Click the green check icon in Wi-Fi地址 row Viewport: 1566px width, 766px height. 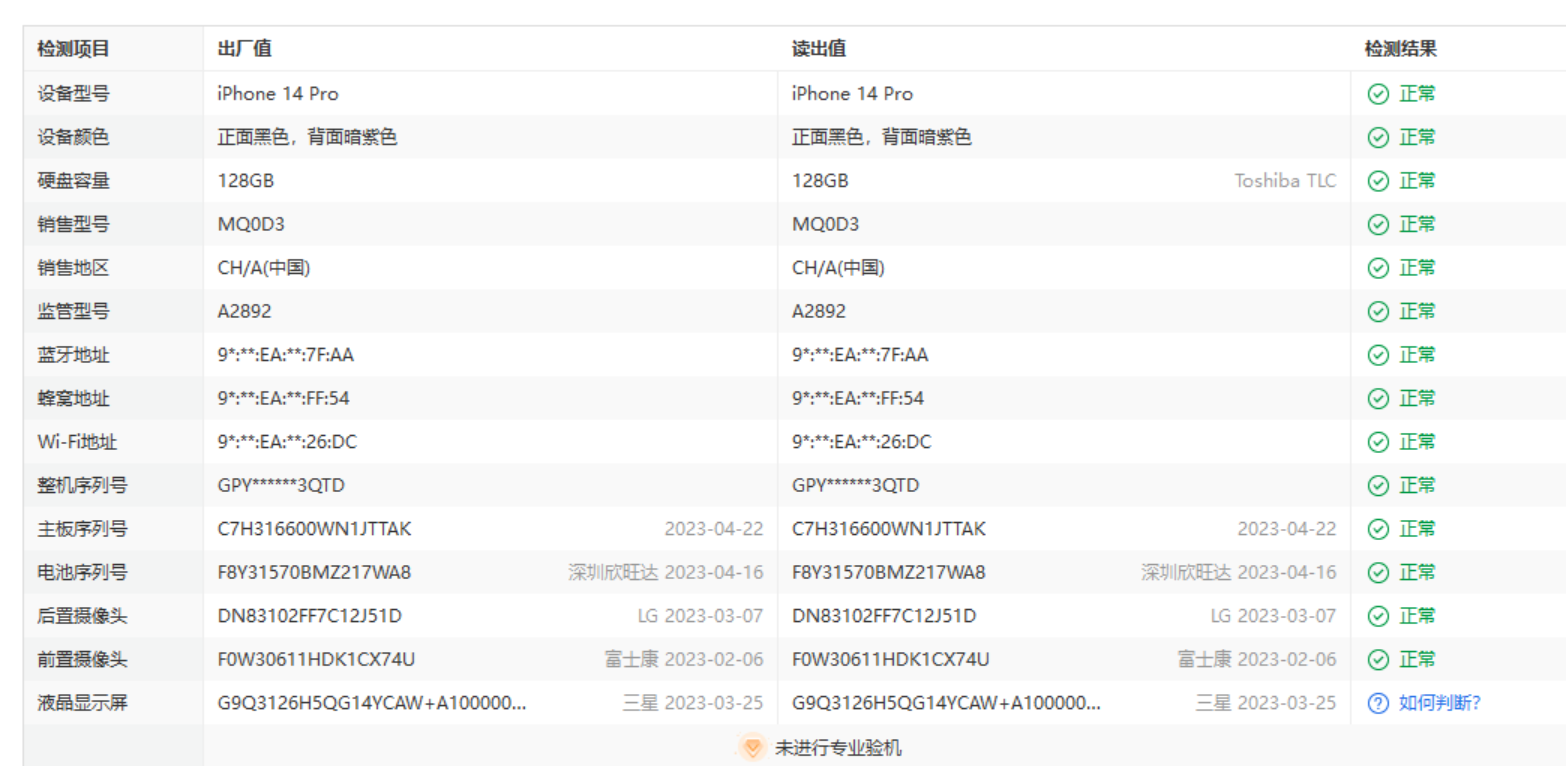pyautogui.click(x=1378, y=442)
